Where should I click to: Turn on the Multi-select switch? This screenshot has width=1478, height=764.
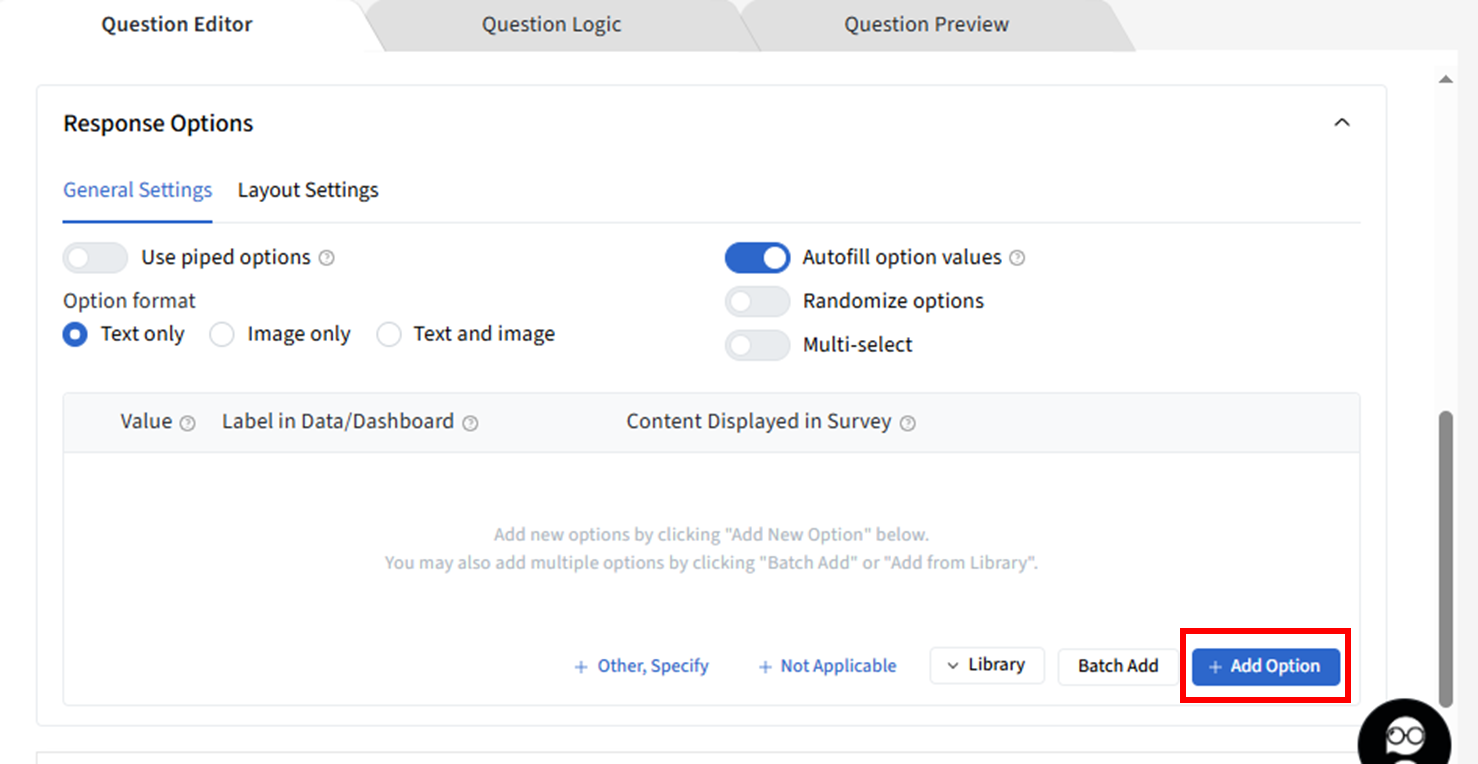coord(757,345)
